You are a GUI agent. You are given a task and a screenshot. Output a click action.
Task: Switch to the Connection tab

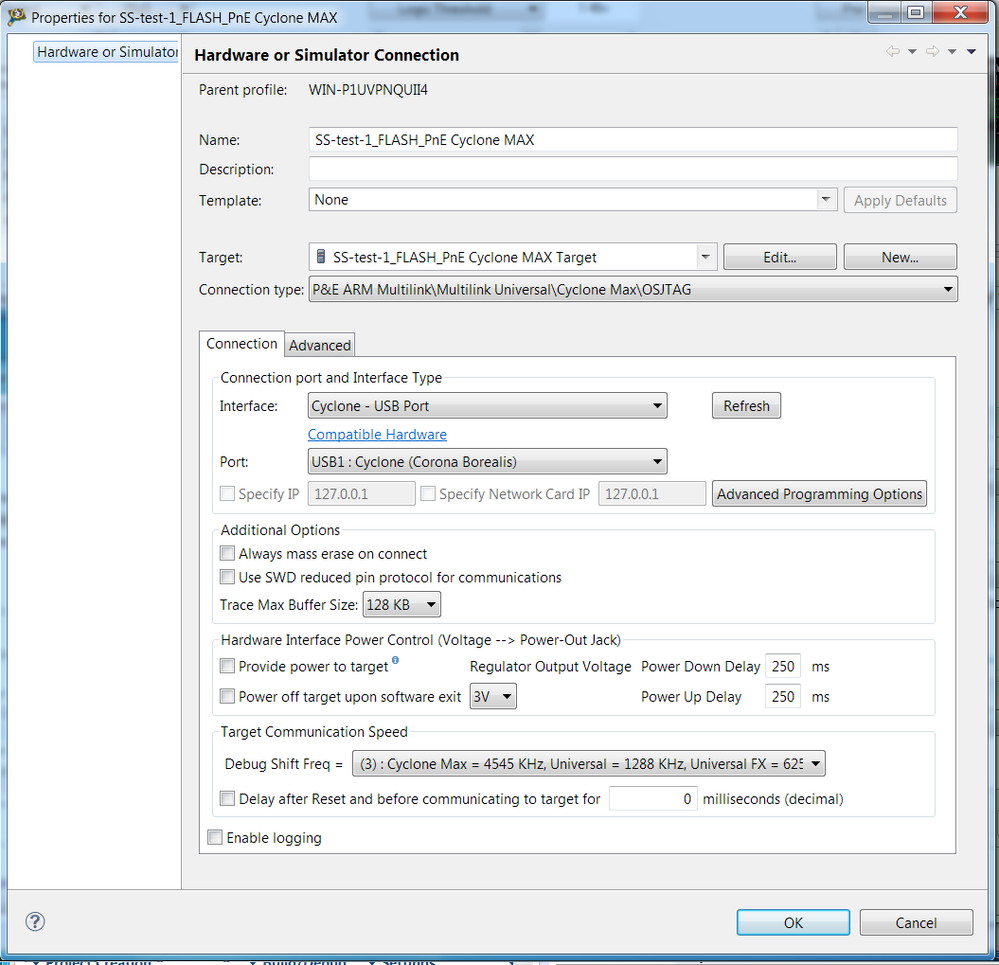click(x=241, y=344)
